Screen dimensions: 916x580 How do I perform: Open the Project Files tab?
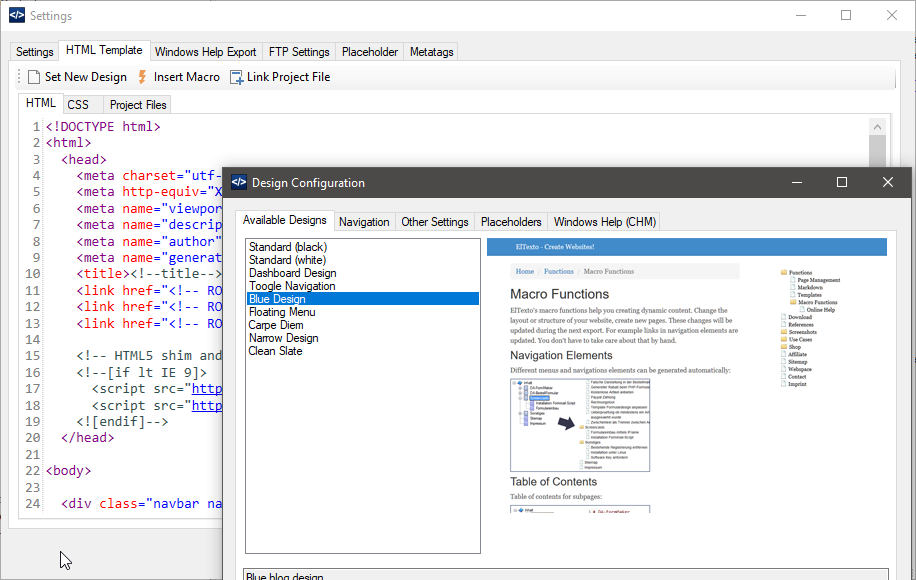click(x=138, y=105)
